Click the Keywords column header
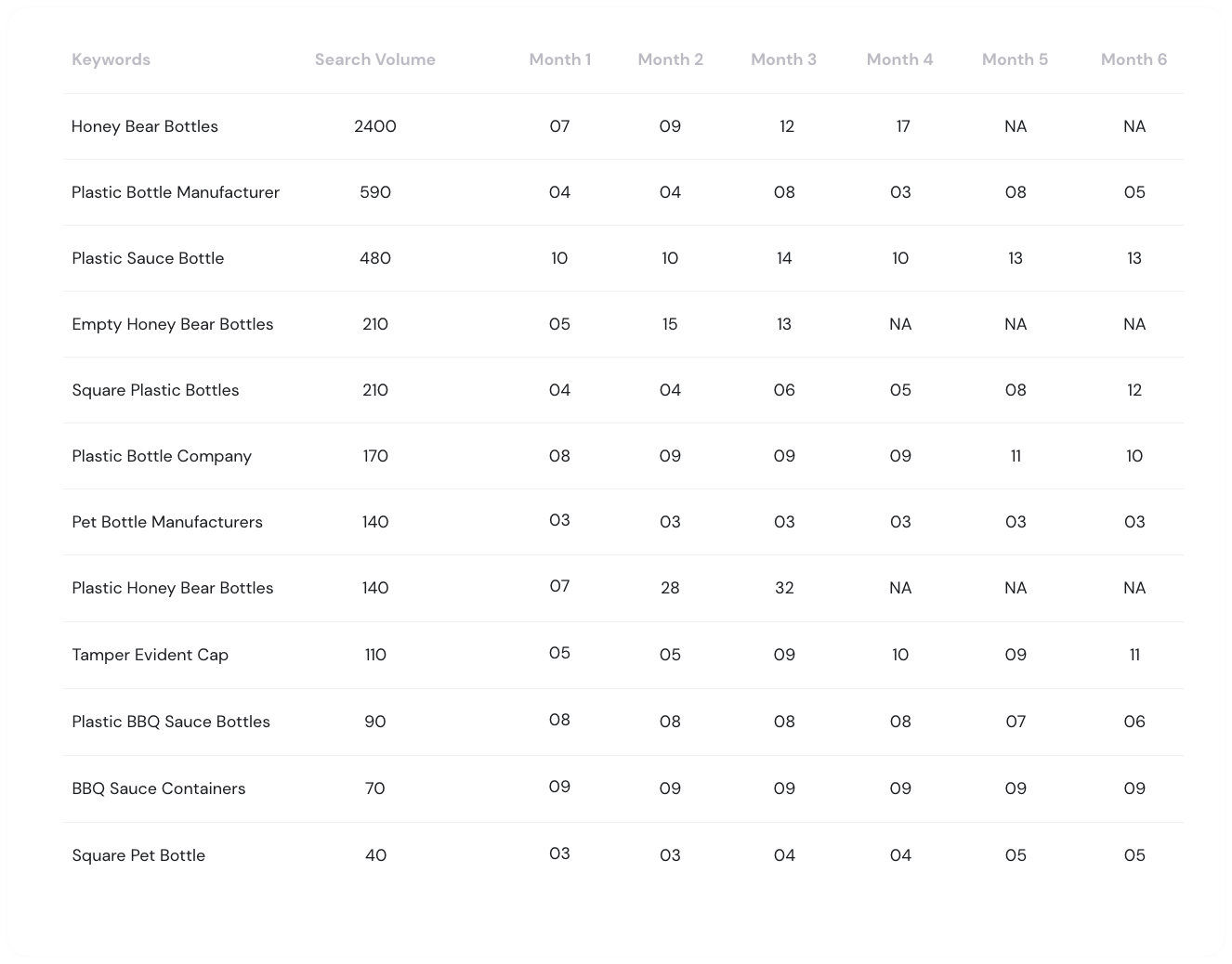Image resolution: width=1232 pixels, height=964 pixels. pyautogui.click(x=111, y=59)
